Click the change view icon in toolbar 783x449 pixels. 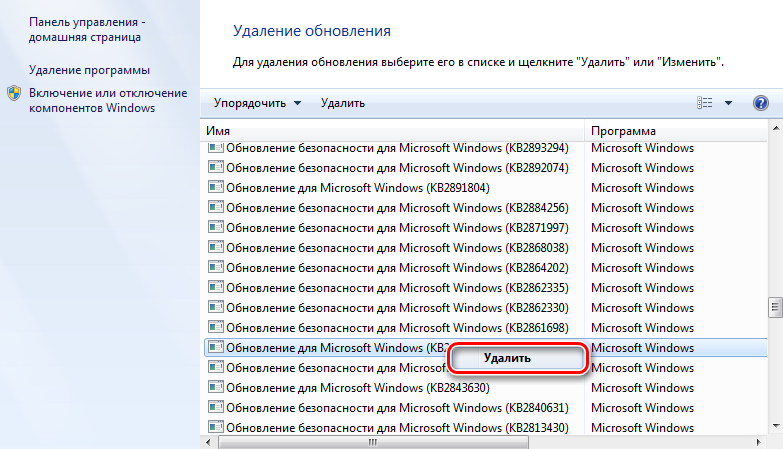coord(704,103)
